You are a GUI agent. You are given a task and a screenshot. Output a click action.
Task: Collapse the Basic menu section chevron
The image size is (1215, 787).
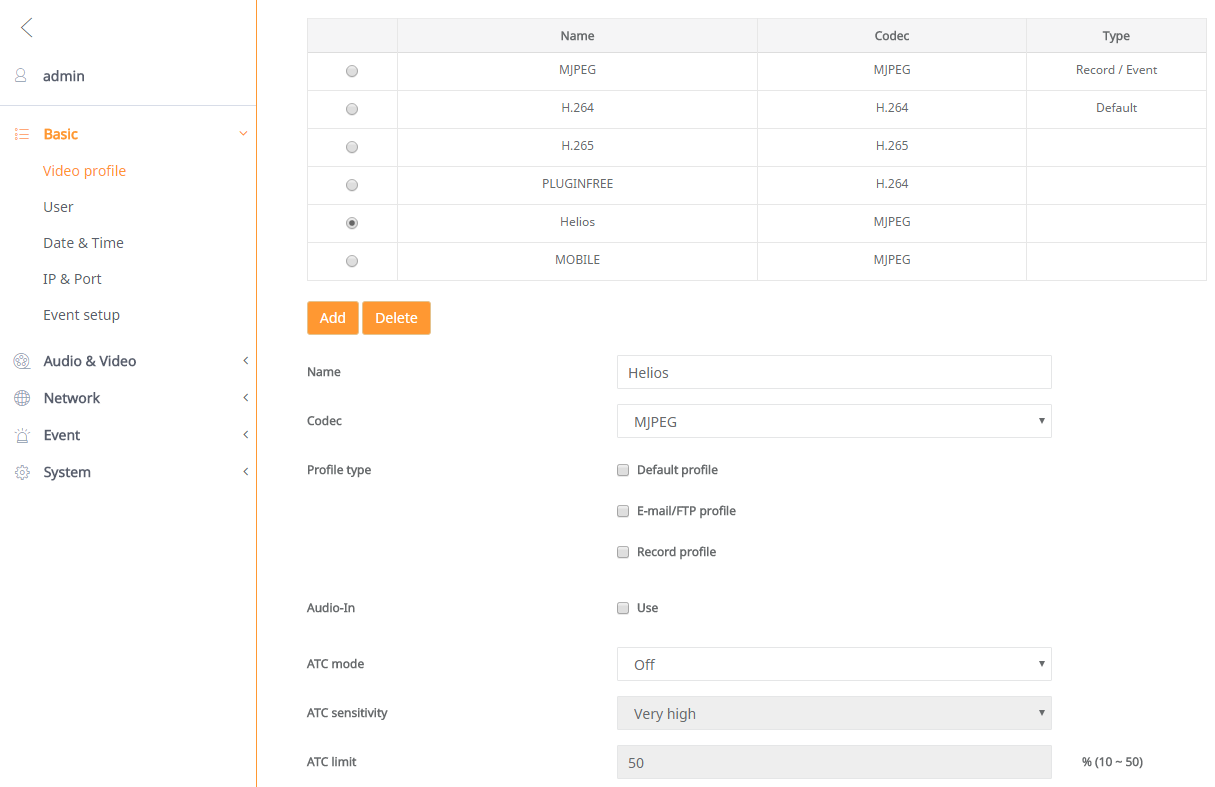[243, 134]
